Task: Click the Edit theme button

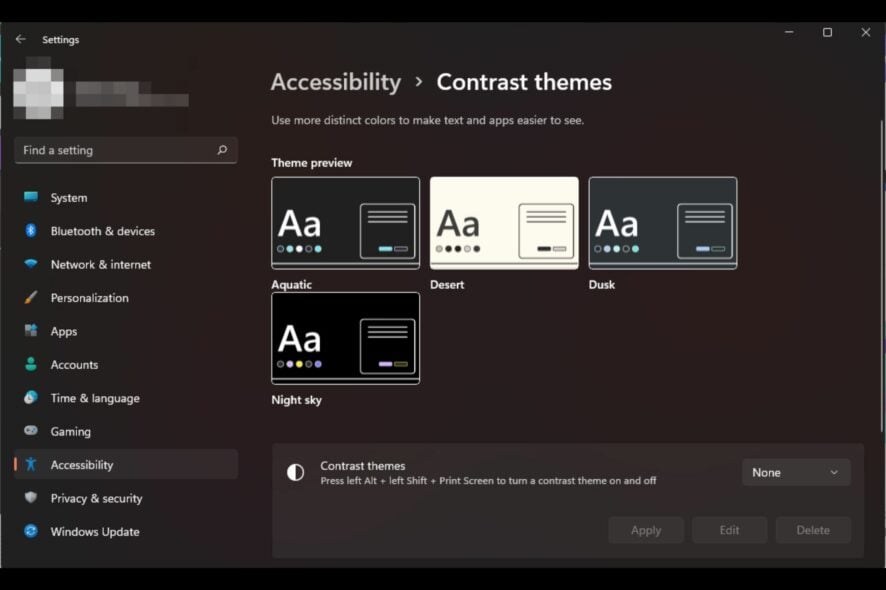Action: pyautogui.click(x=729, y=530)
